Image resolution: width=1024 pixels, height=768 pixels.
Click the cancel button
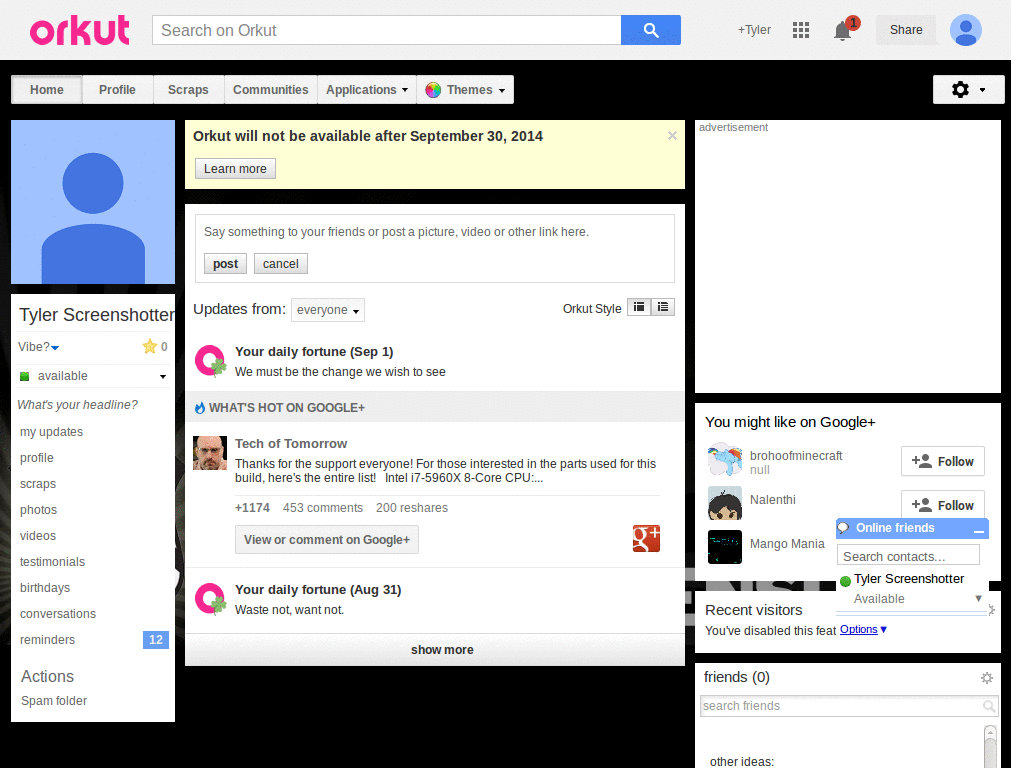click(281, 264)
